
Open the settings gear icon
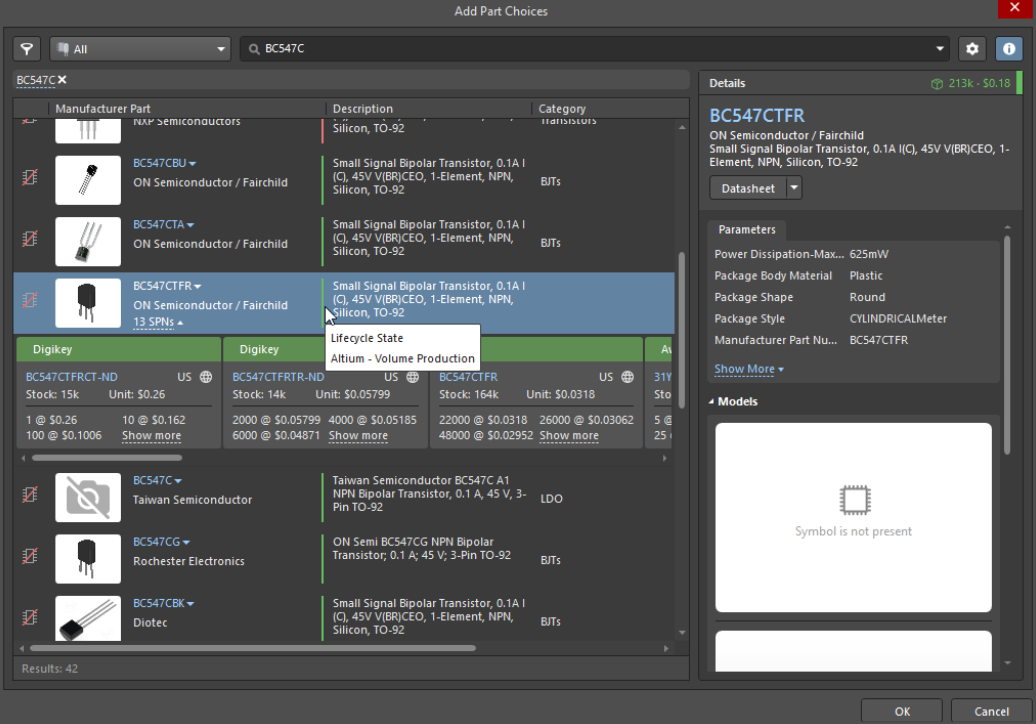972,49
